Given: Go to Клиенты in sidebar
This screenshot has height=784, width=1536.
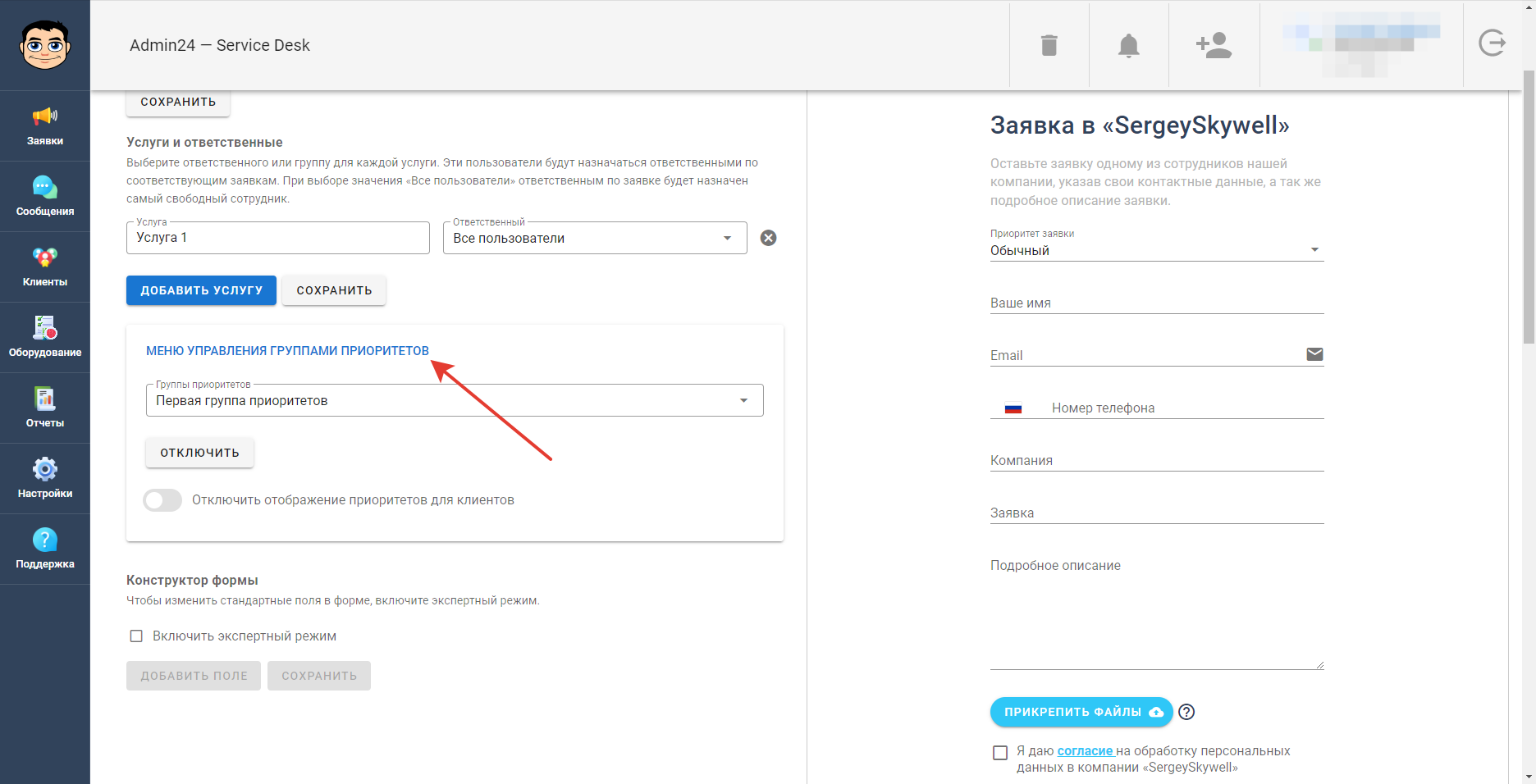Looking at the screenshot, I should pos(45,267).
